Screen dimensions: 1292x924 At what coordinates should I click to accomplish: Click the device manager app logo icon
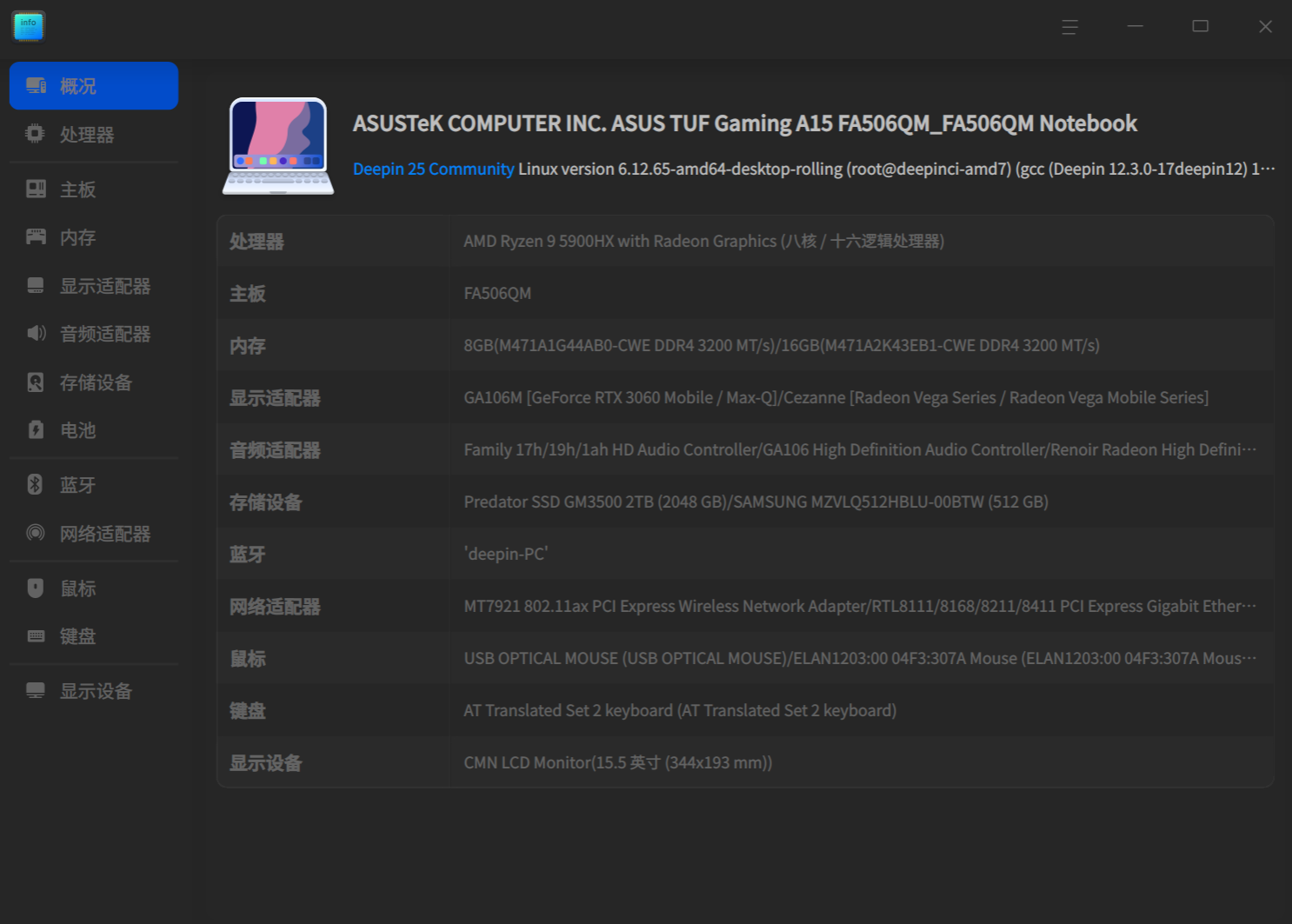[29, 26]
